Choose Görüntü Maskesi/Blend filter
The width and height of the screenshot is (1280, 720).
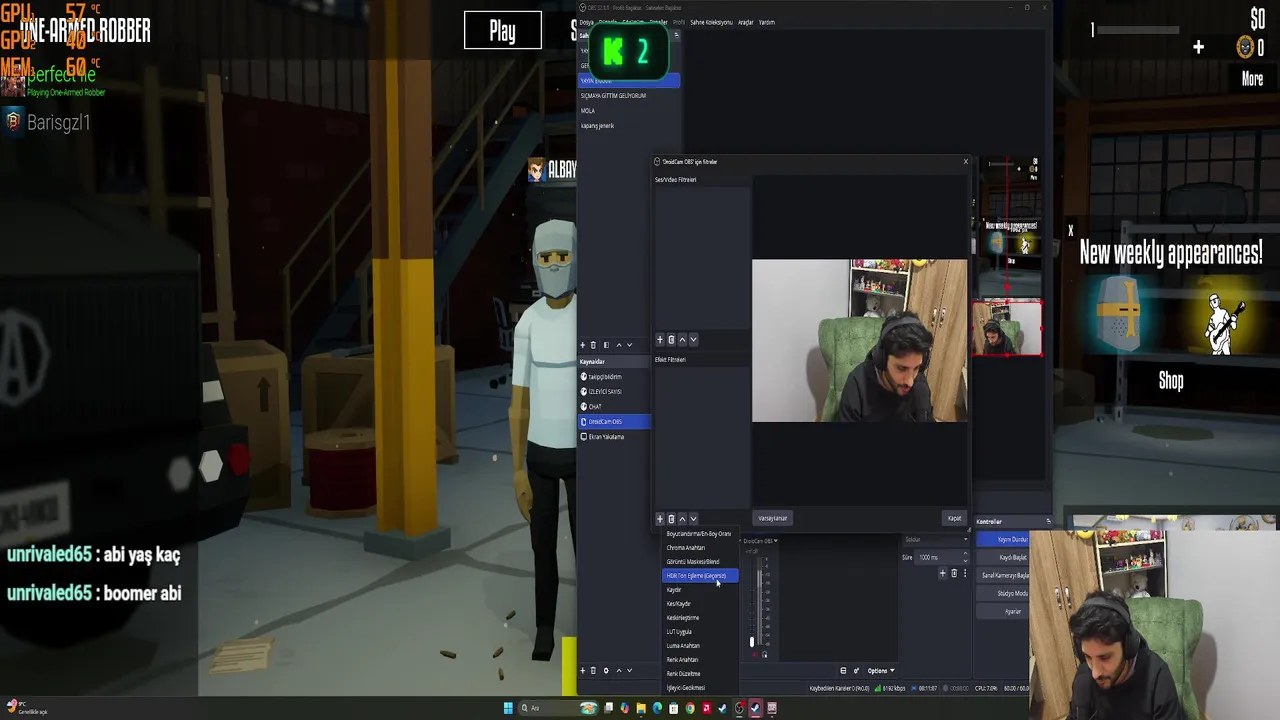coord(699,562)
